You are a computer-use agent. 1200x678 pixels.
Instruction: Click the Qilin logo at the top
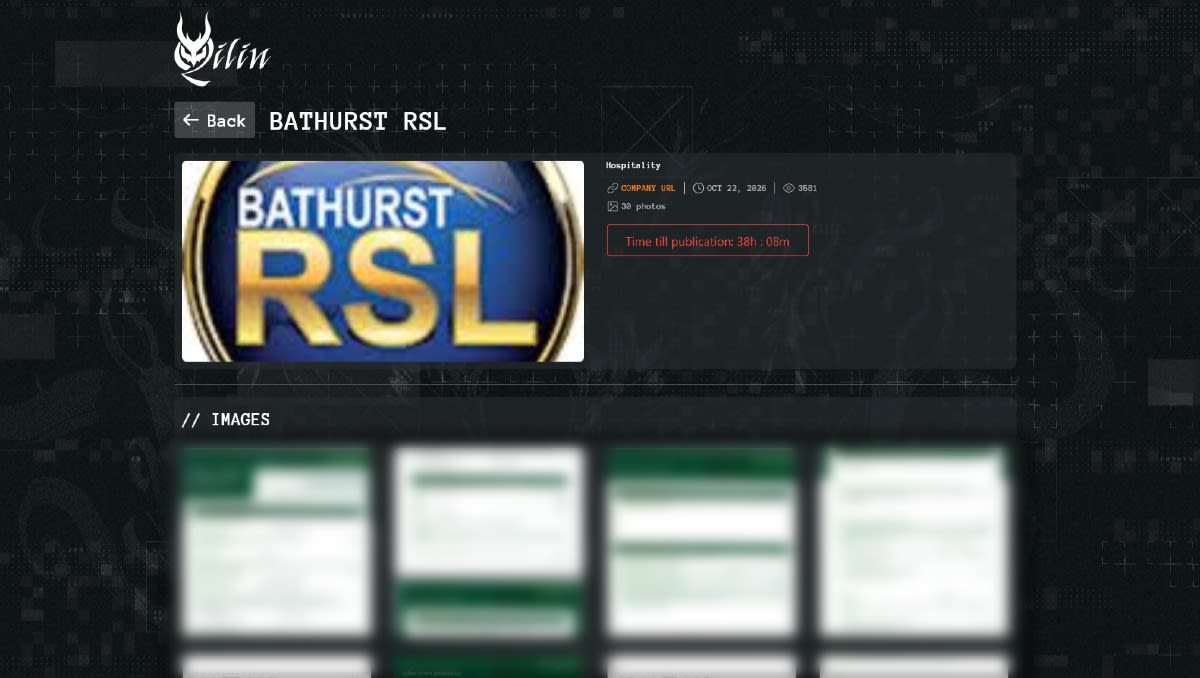[222, 49]
